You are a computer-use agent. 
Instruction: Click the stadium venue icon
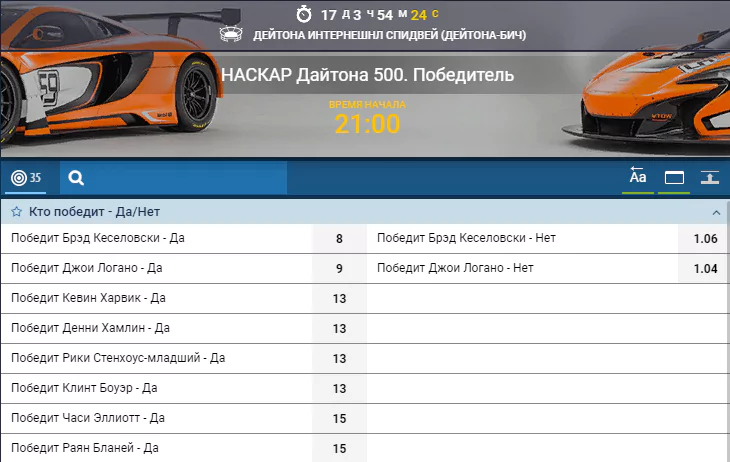click(x=231, y=34)
